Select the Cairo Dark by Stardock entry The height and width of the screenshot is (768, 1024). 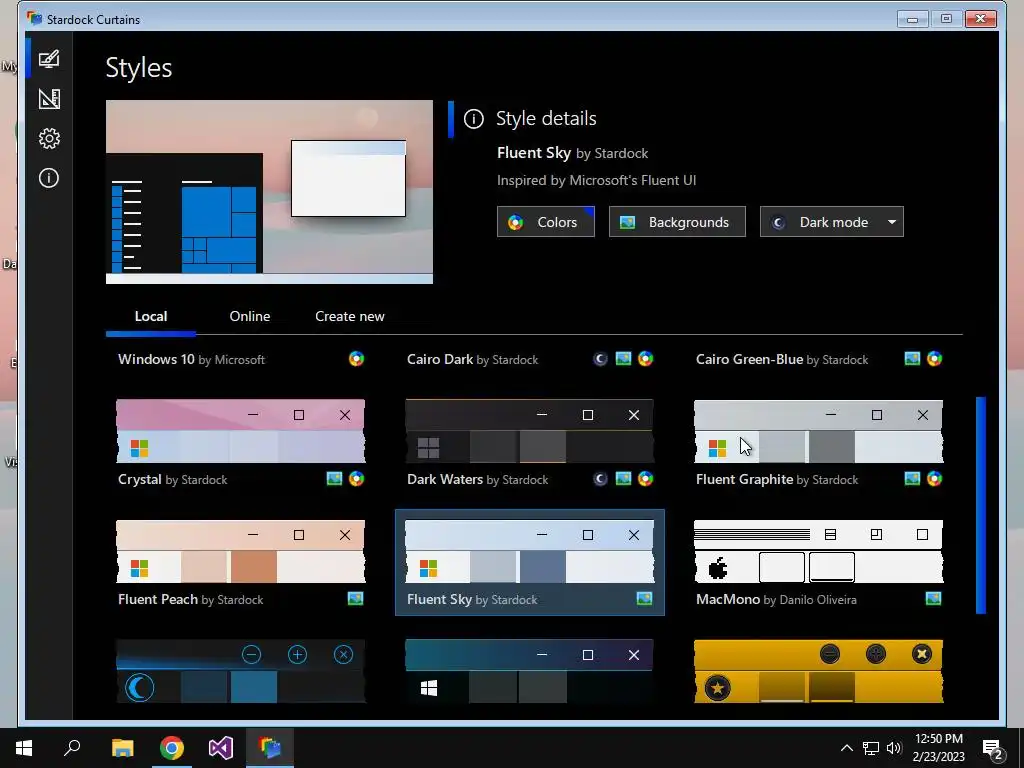(x=472, y=359)
